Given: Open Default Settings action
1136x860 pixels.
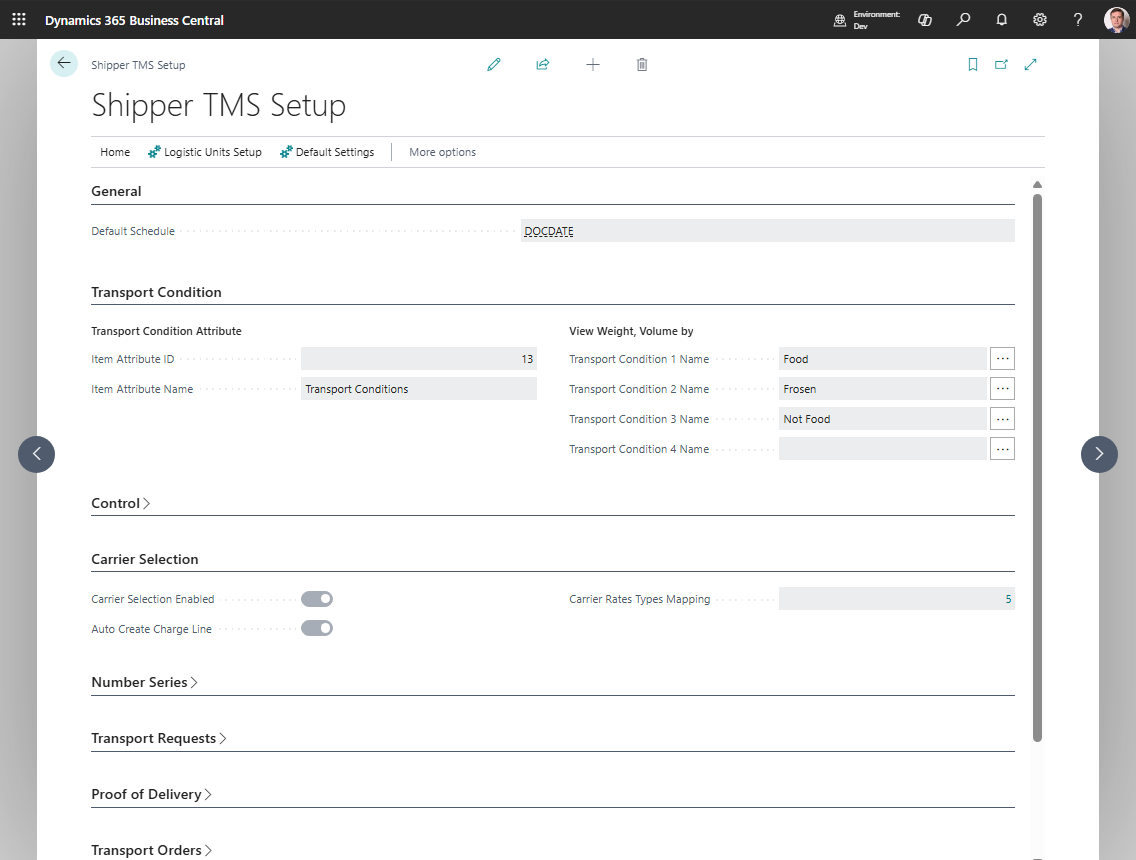Looking at the screenshot, I should (x=327, y=152).
